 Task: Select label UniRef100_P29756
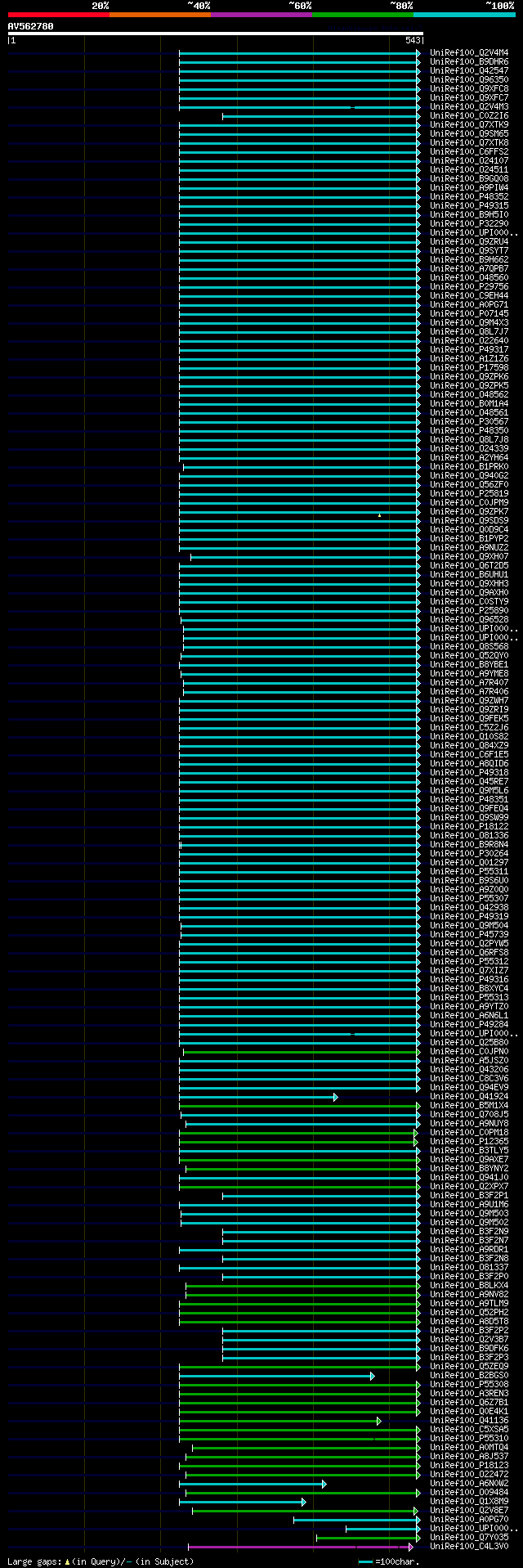[x=469, y=286]
